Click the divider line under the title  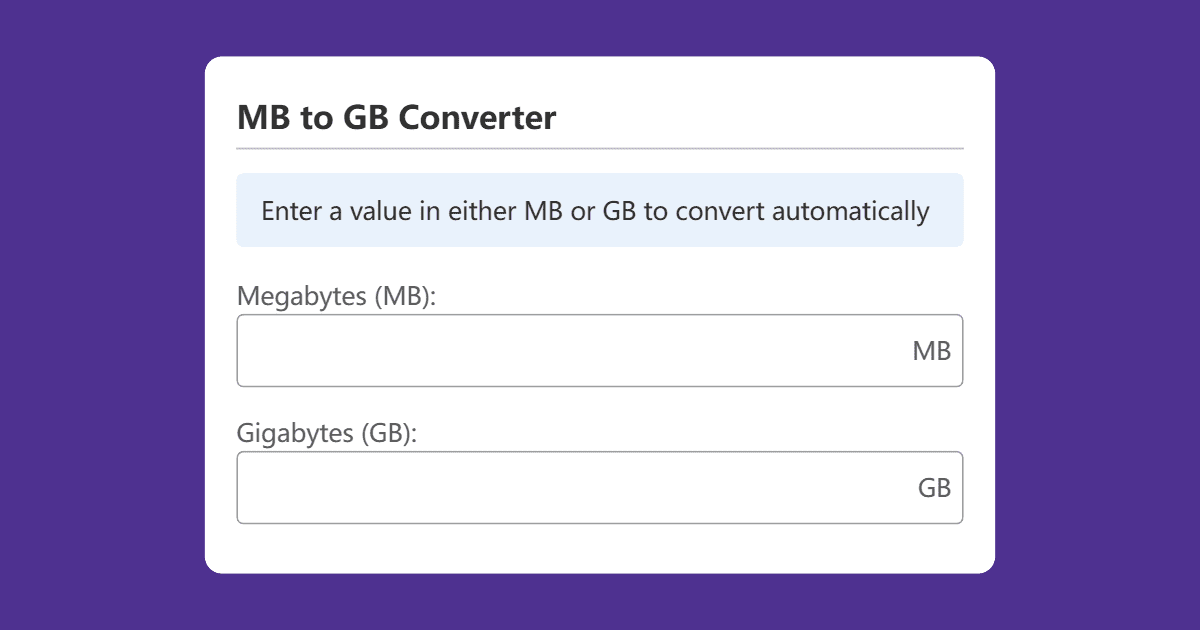click(600, 149)
